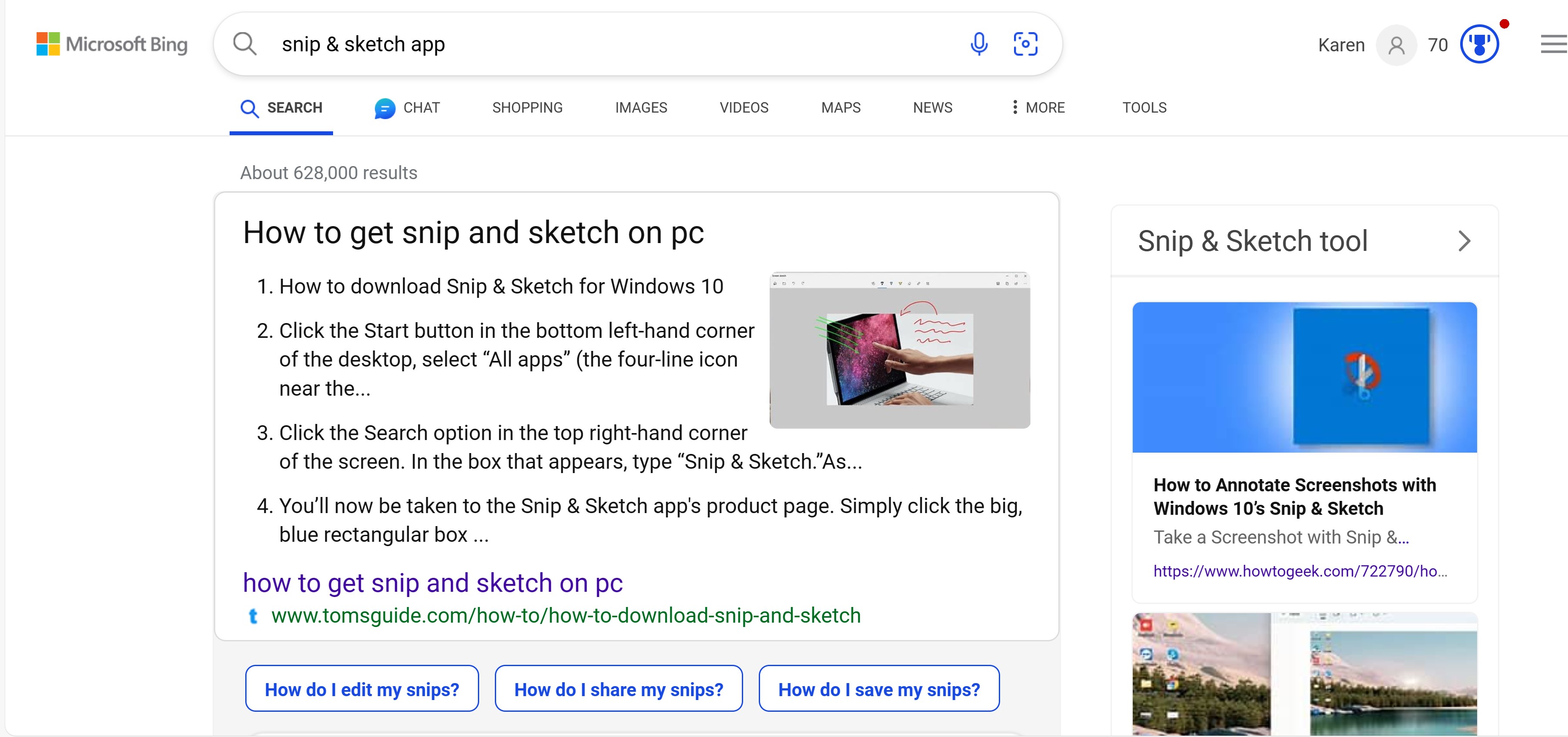Click 'Take a Screenshot with Snip &...' description

click(x=1281, y=537)
